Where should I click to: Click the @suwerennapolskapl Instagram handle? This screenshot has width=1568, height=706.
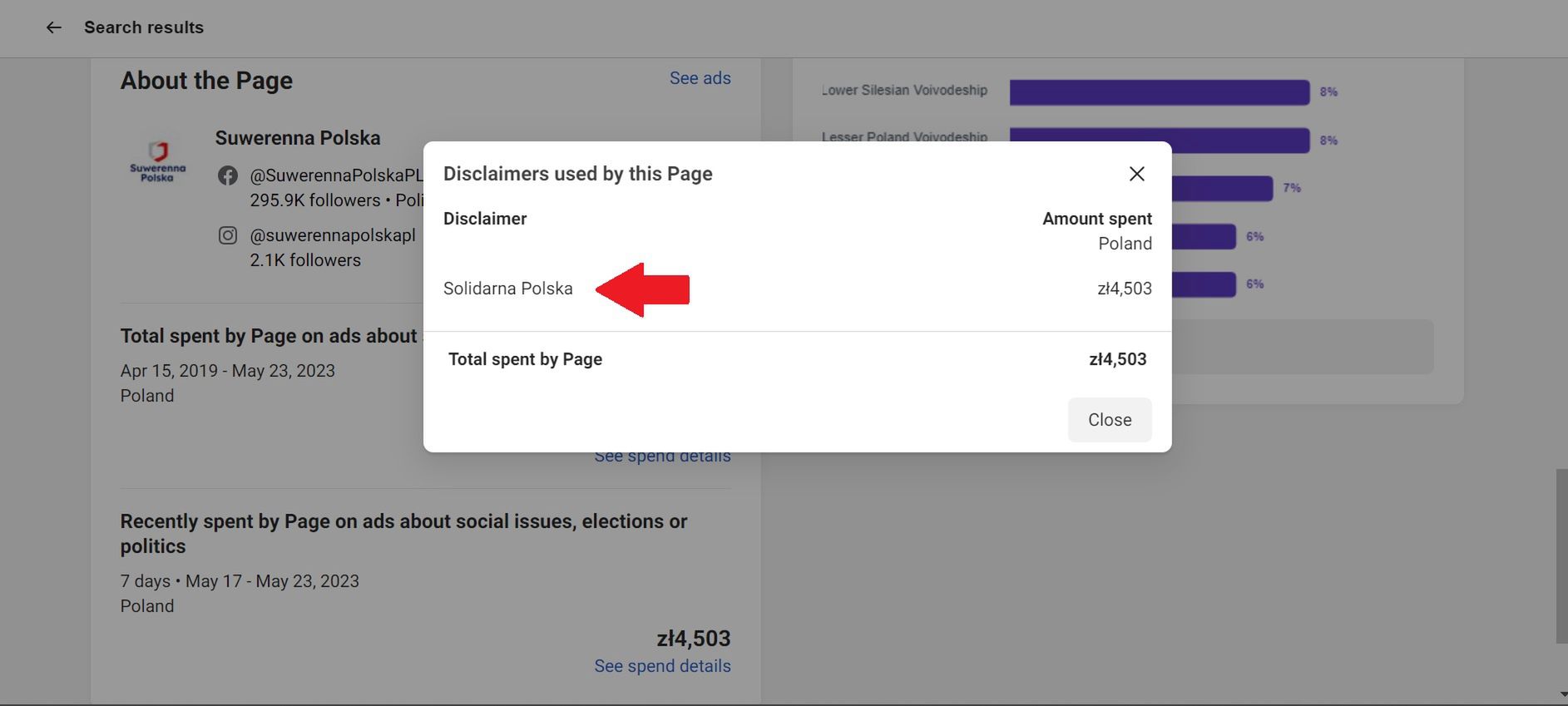(333, 235)
